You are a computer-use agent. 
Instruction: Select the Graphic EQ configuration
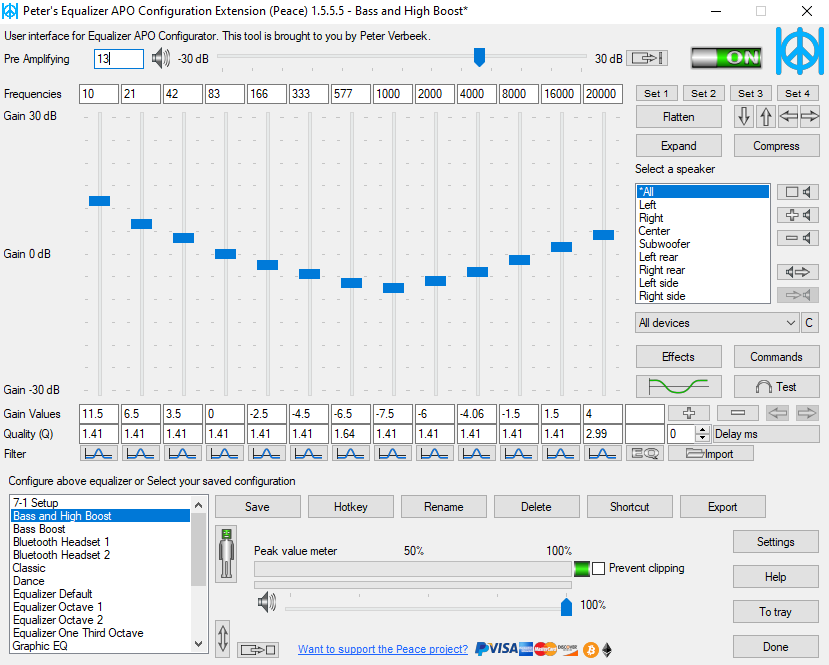point(100,646)
